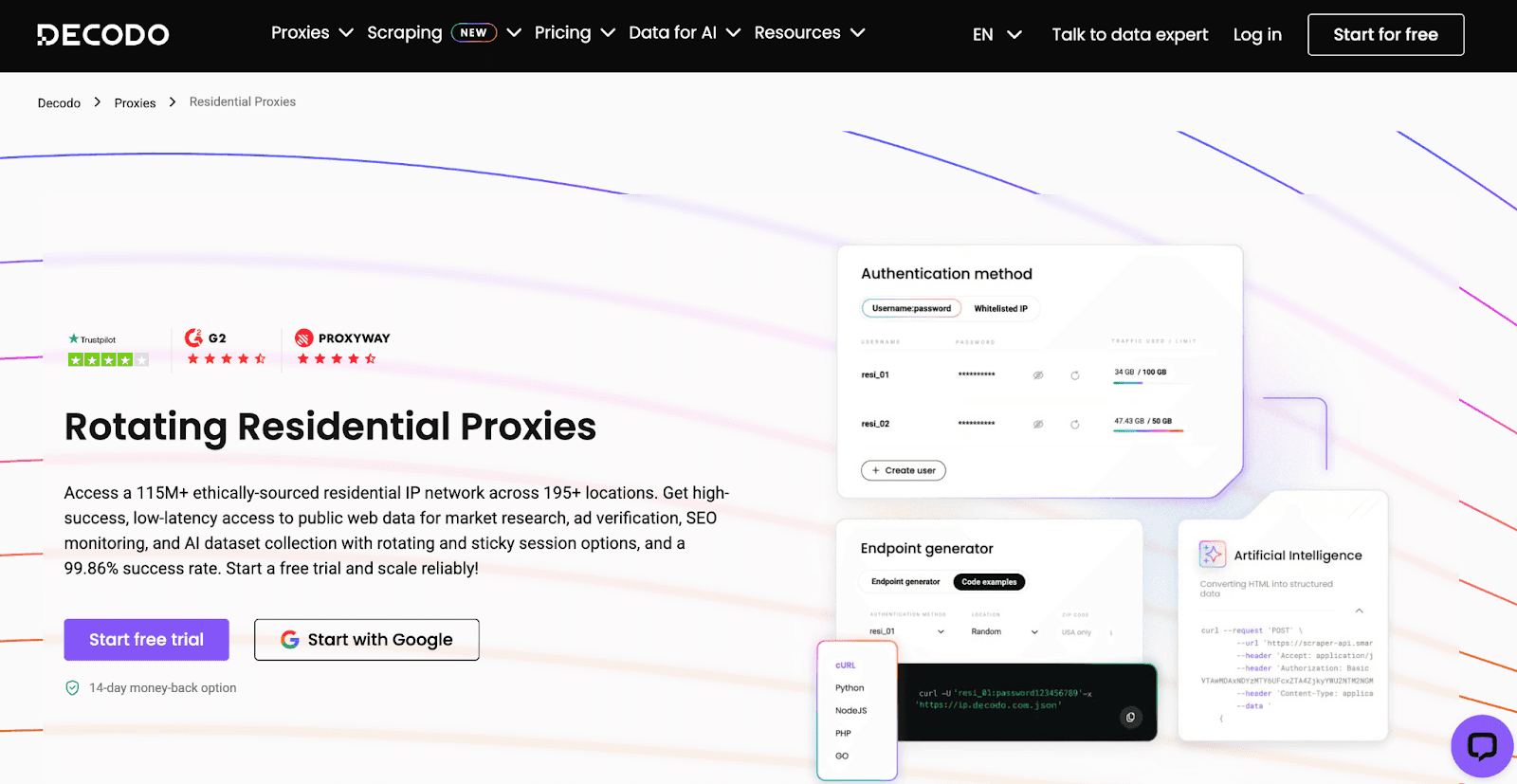Open the Random location dropdown
Image resolution: width=1517 pixels, height=784 pixels.
(x=1004, y=631)
